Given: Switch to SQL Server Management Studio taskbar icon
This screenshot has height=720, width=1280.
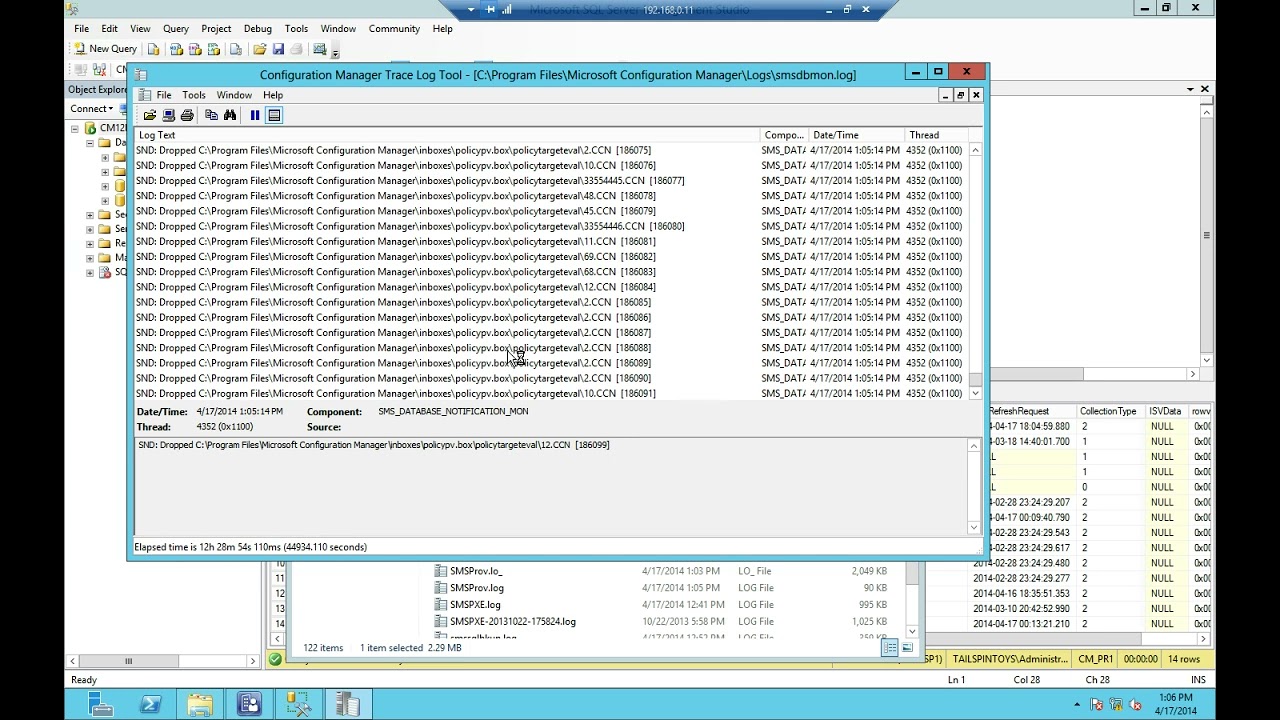Looking at the screenshot, I should point(298,704).
